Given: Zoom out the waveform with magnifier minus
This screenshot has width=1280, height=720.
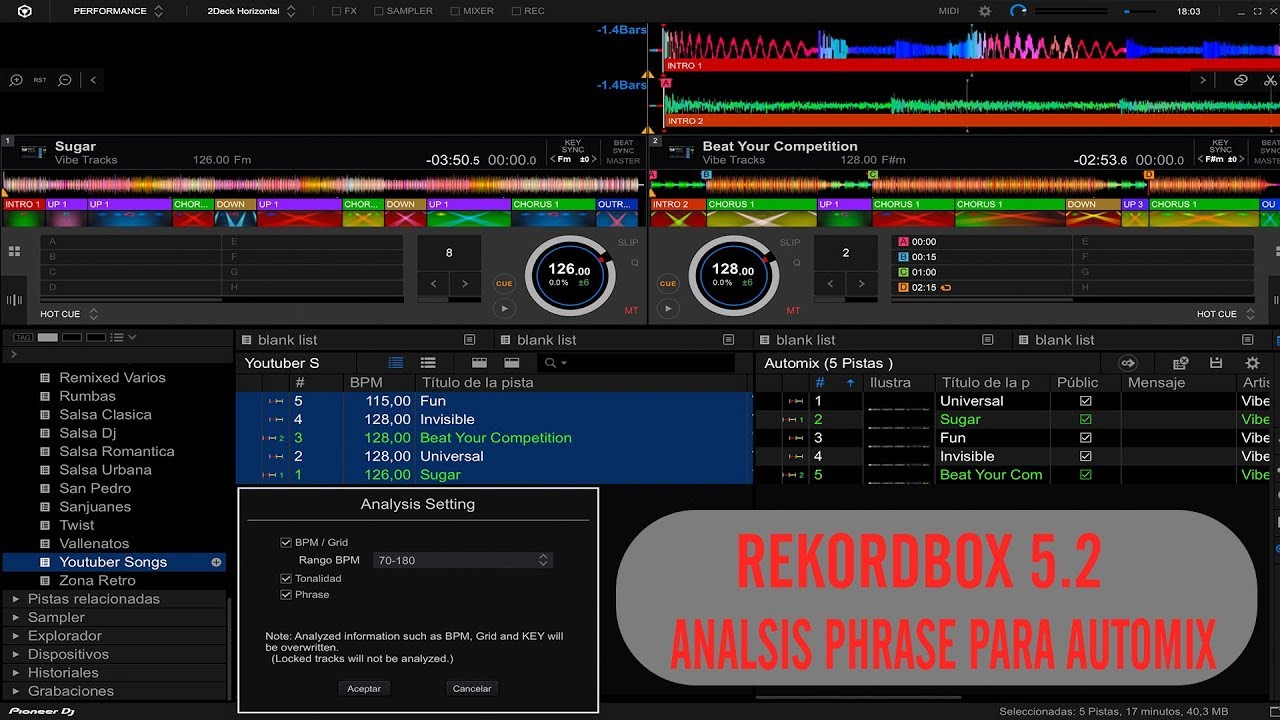Looking at the screenshot, I should 65,80.
